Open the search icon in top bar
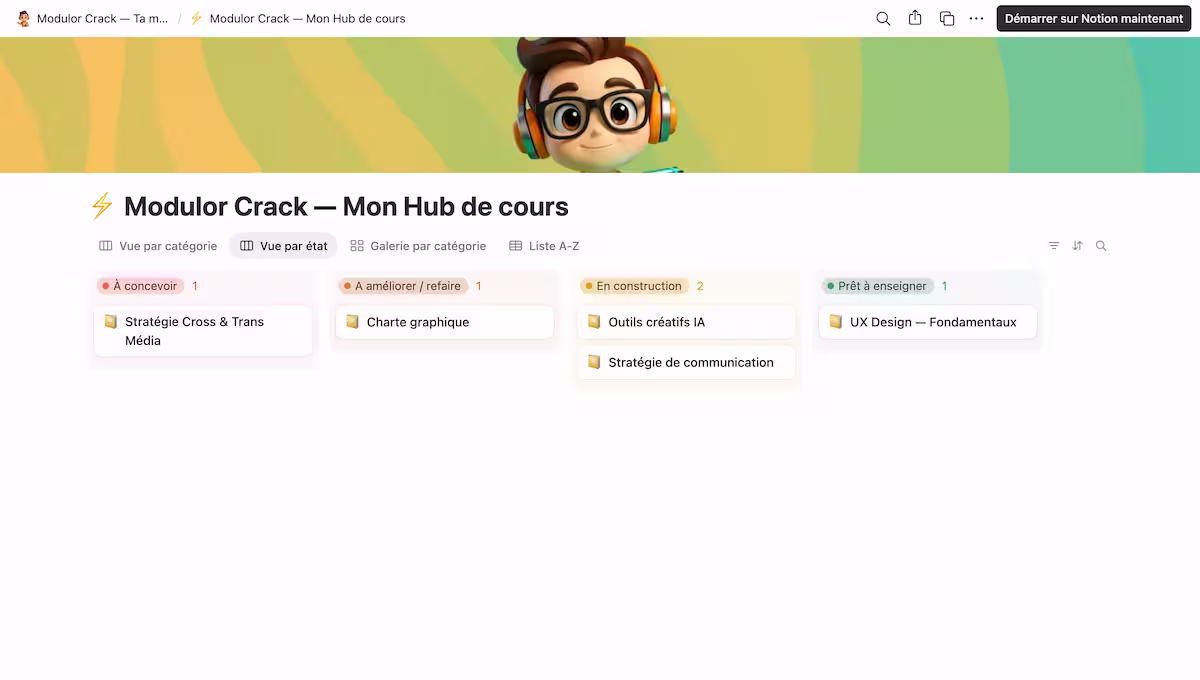This screenshot has height=680, width=1200. click(883, 18)
